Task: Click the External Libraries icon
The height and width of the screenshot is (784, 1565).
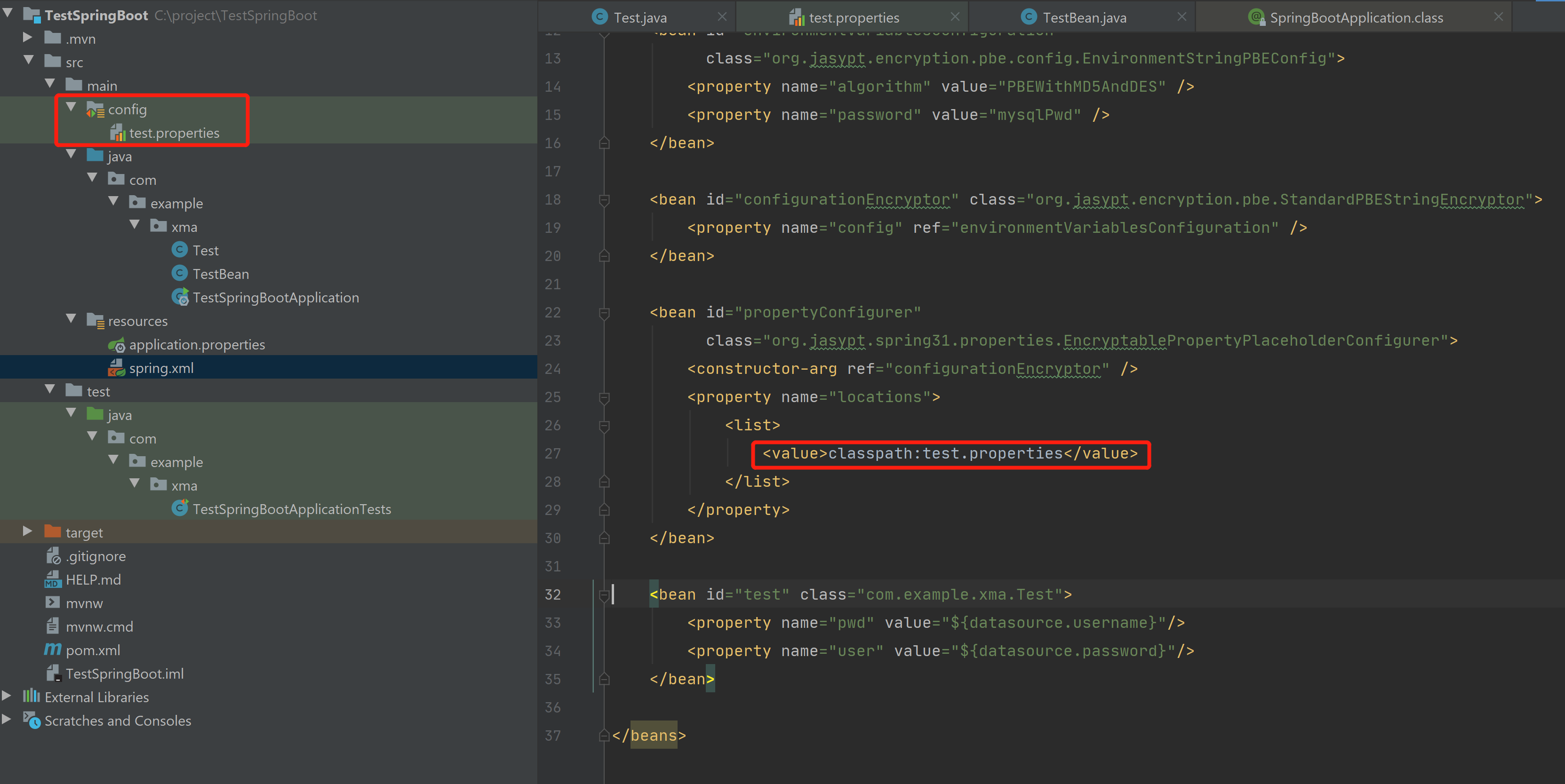Action: (32, 697)
